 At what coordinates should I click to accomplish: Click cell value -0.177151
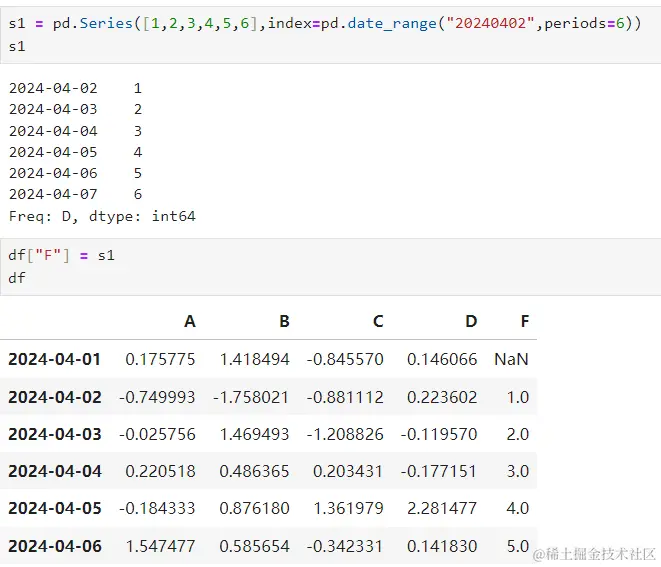439,471
